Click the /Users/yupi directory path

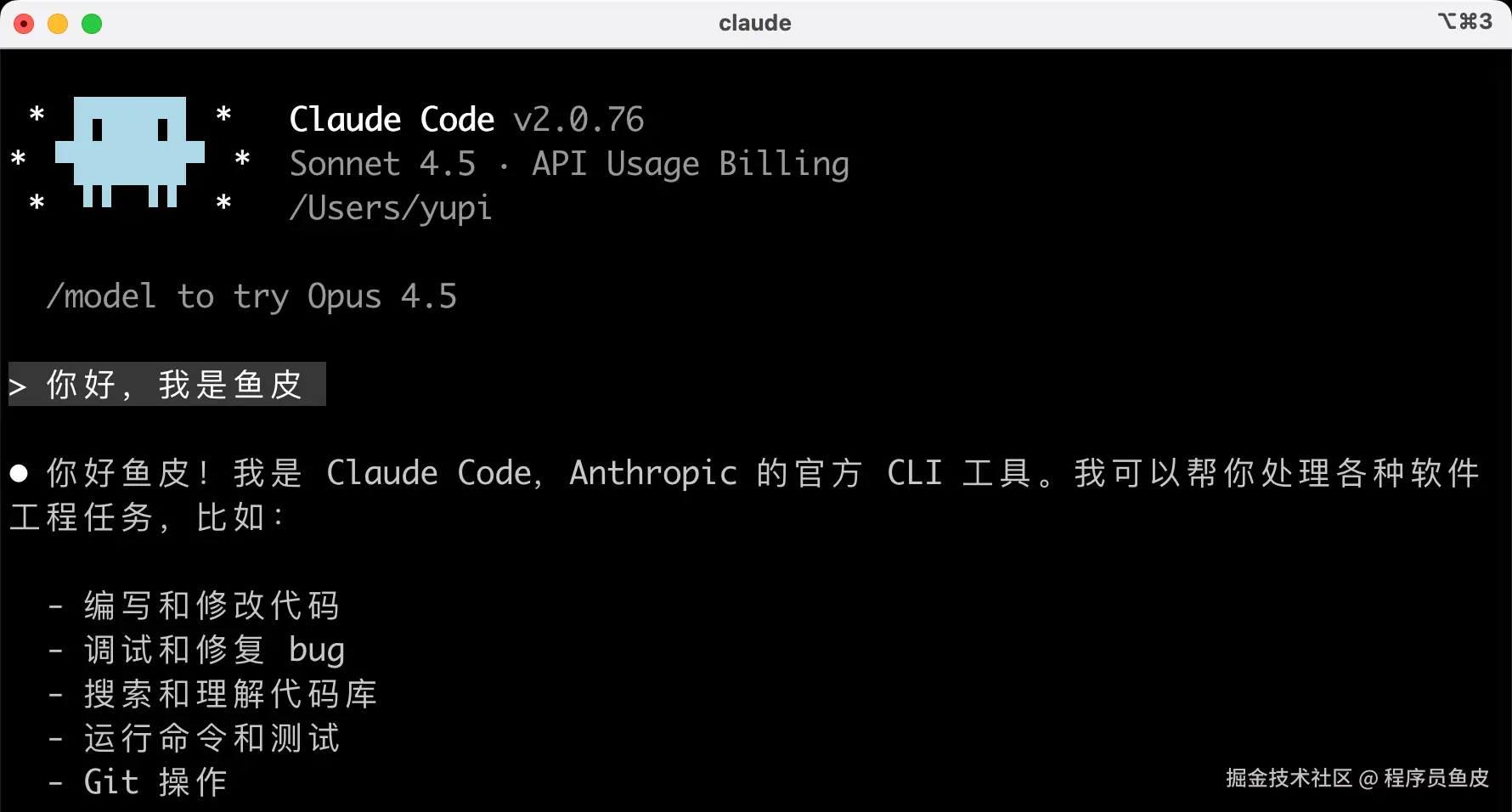(x=391, y=208)
